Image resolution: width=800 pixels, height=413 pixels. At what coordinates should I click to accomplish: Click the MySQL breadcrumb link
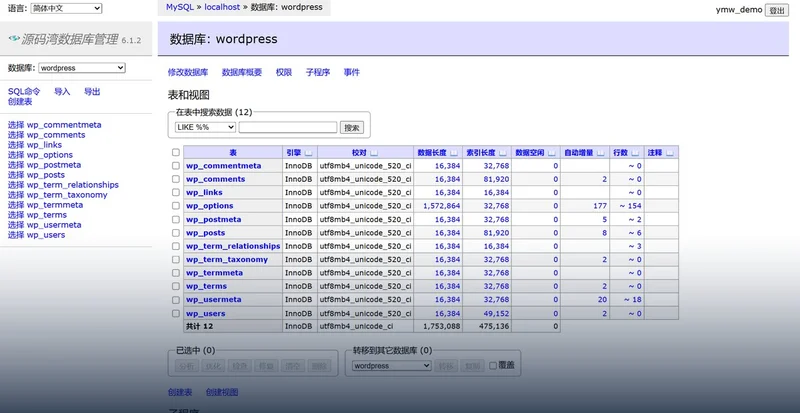(x=180, y=7)
